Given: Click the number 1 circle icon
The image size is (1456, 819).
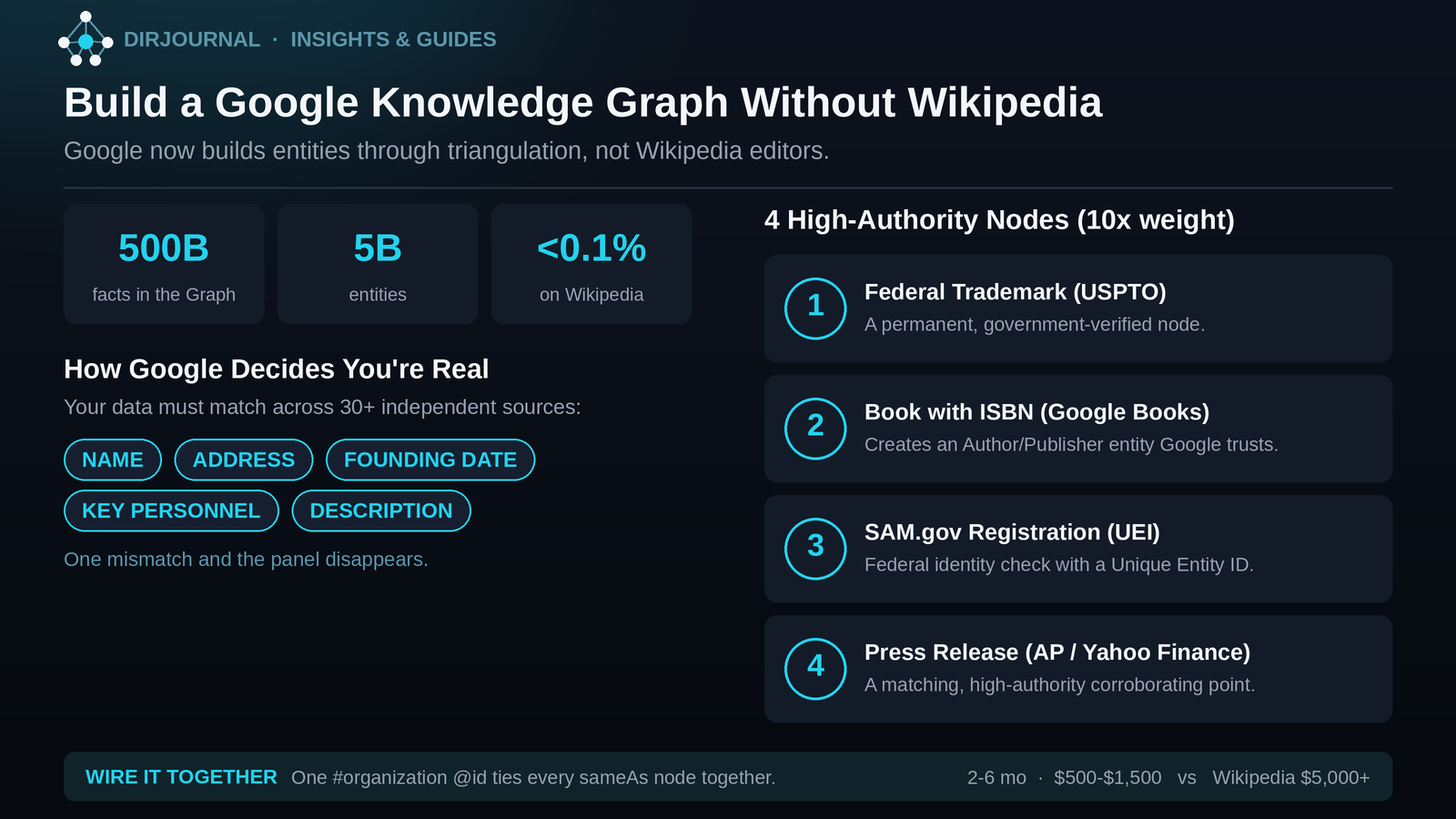Looking at the screenshot, I should [x=815, y=308].
